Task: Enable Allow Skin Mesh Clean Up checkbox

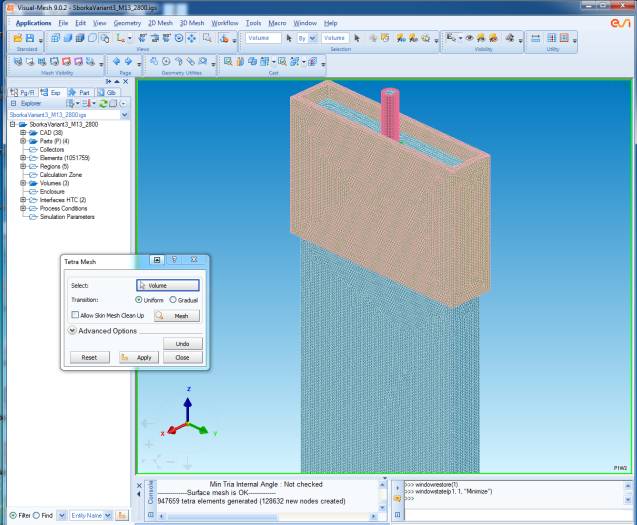Action: click(x=75, y=315)
